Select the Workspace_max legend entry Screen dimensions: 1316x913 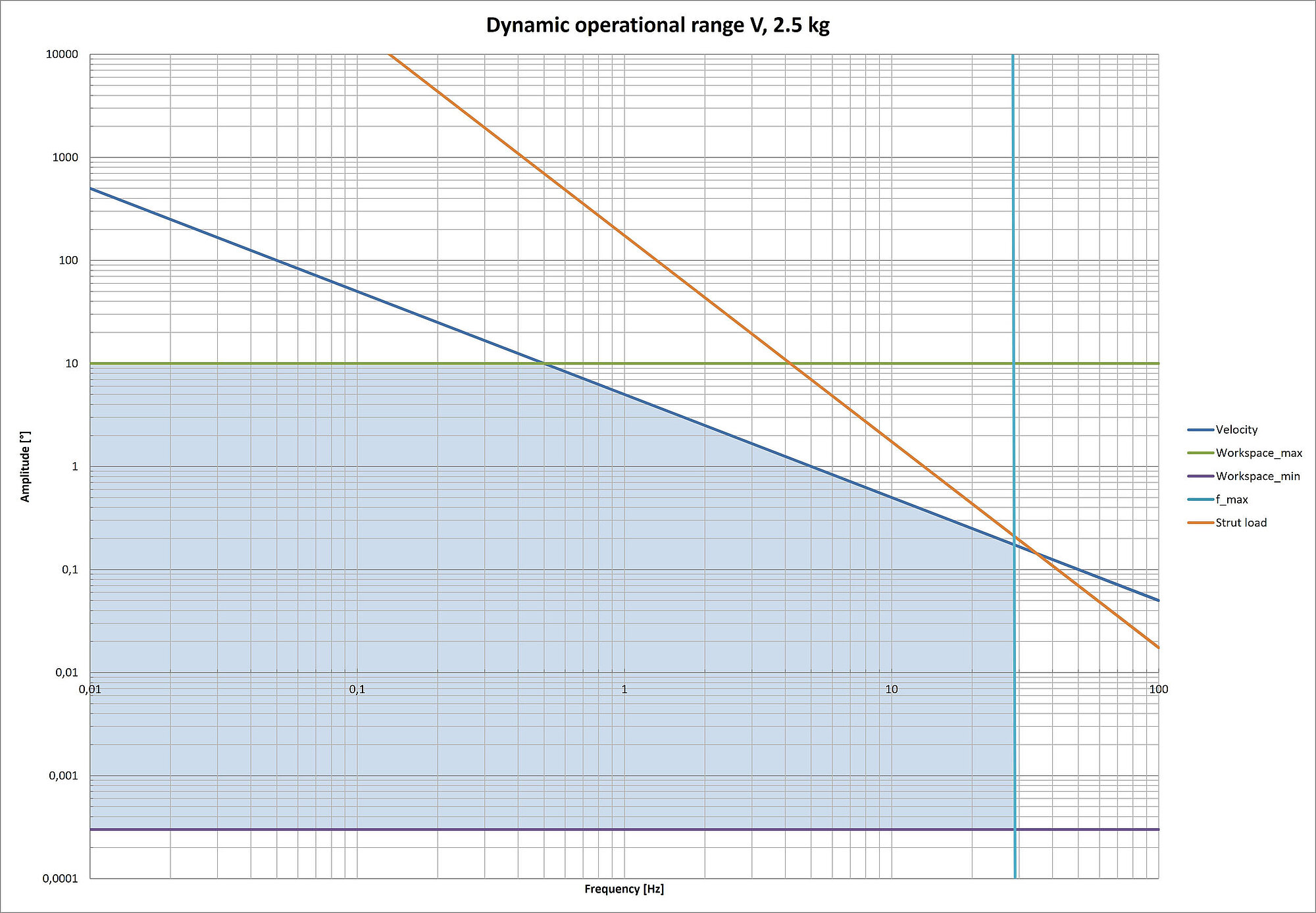pos(1258,453)
